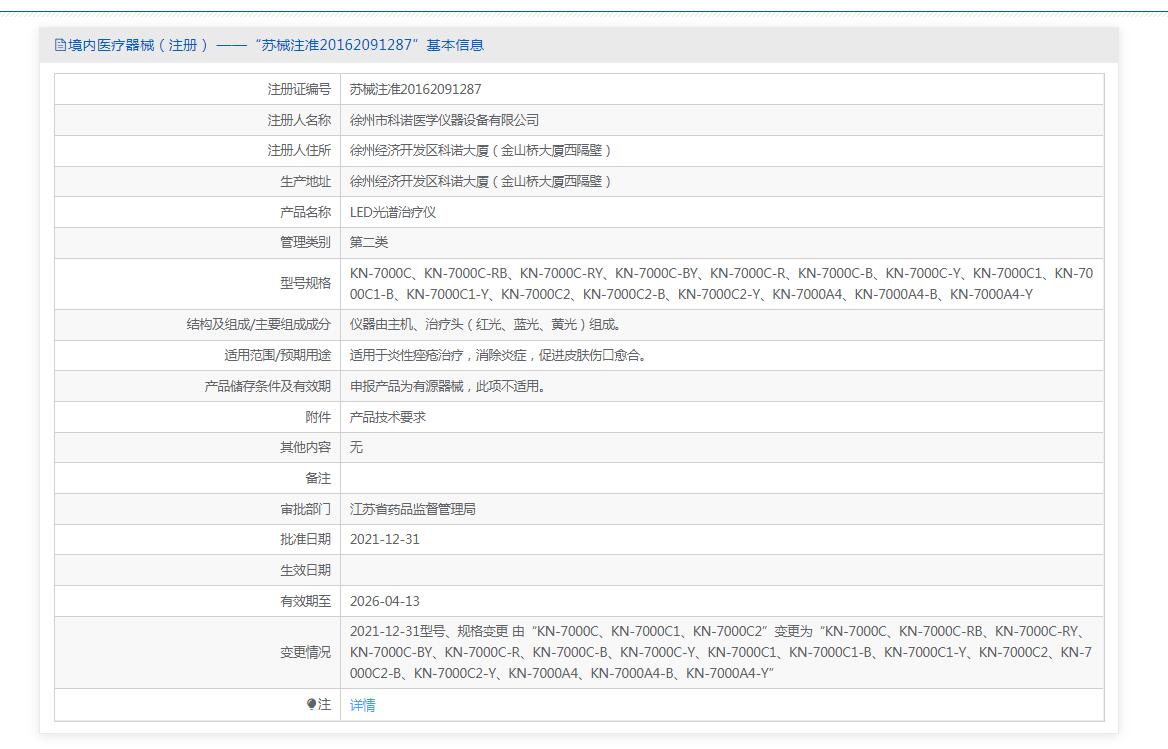Viewport: 1168px width, 749px height.
Task: Select the 变更情况 change description text
Action: 720,652
